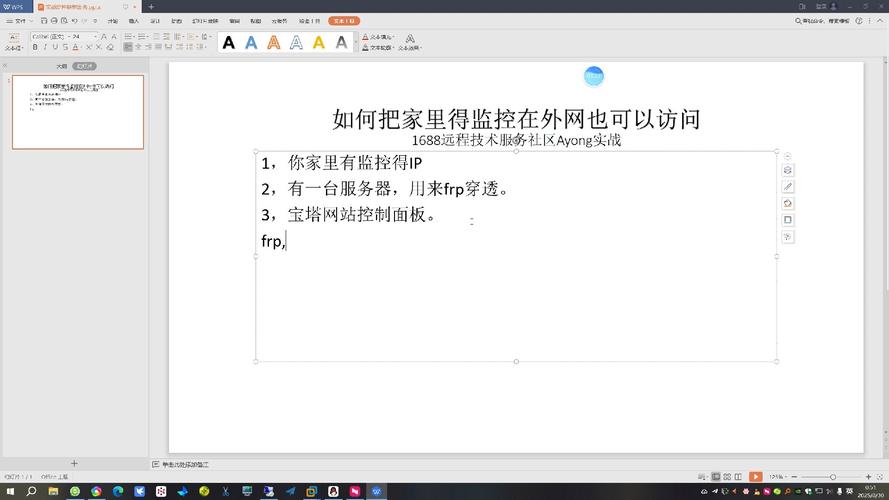The image size is (889, 500).
Task: Select the orange outlined WordArt style
Action: coord(274,42)
